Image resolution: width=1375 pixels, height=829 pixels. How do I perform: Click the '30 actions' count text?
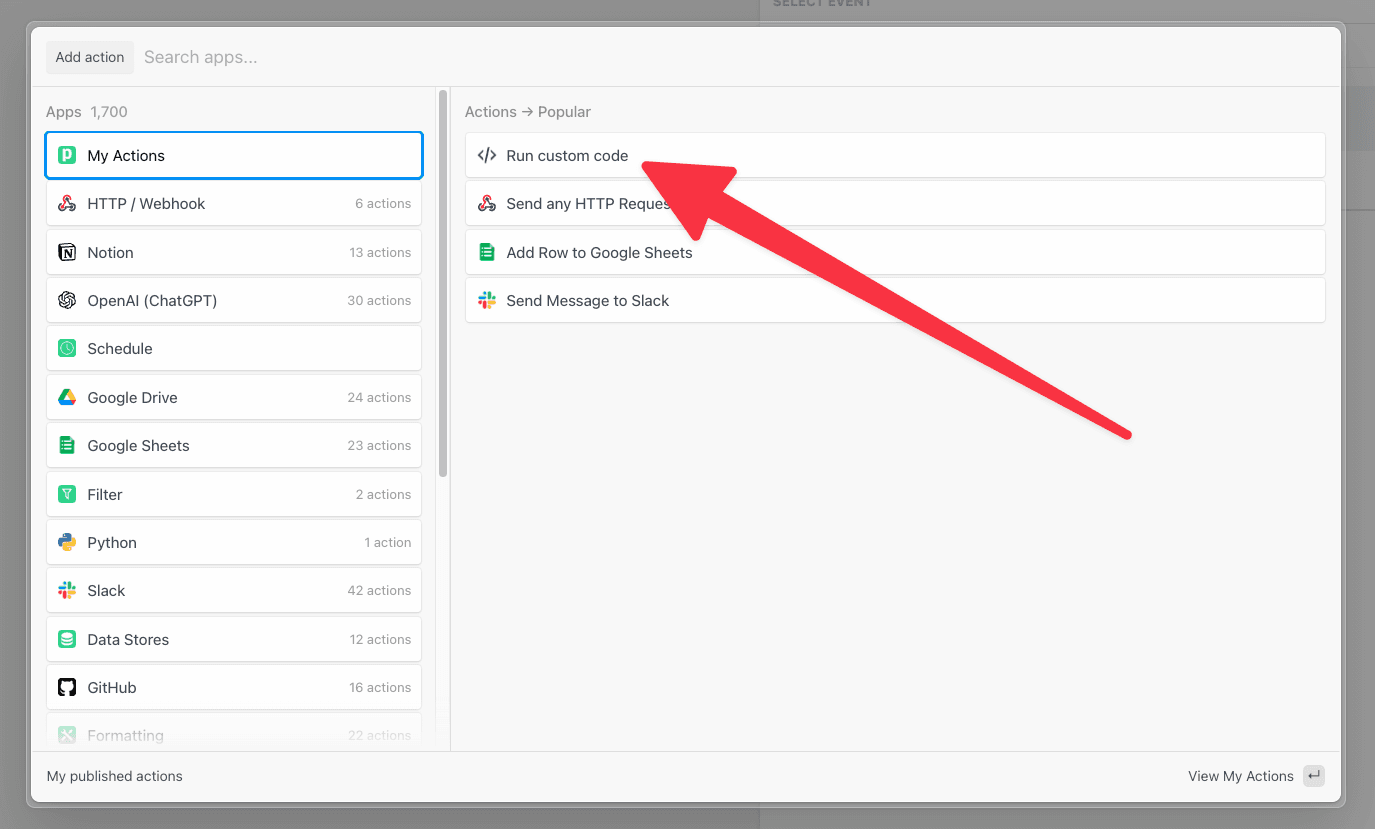tap(379, 300)
